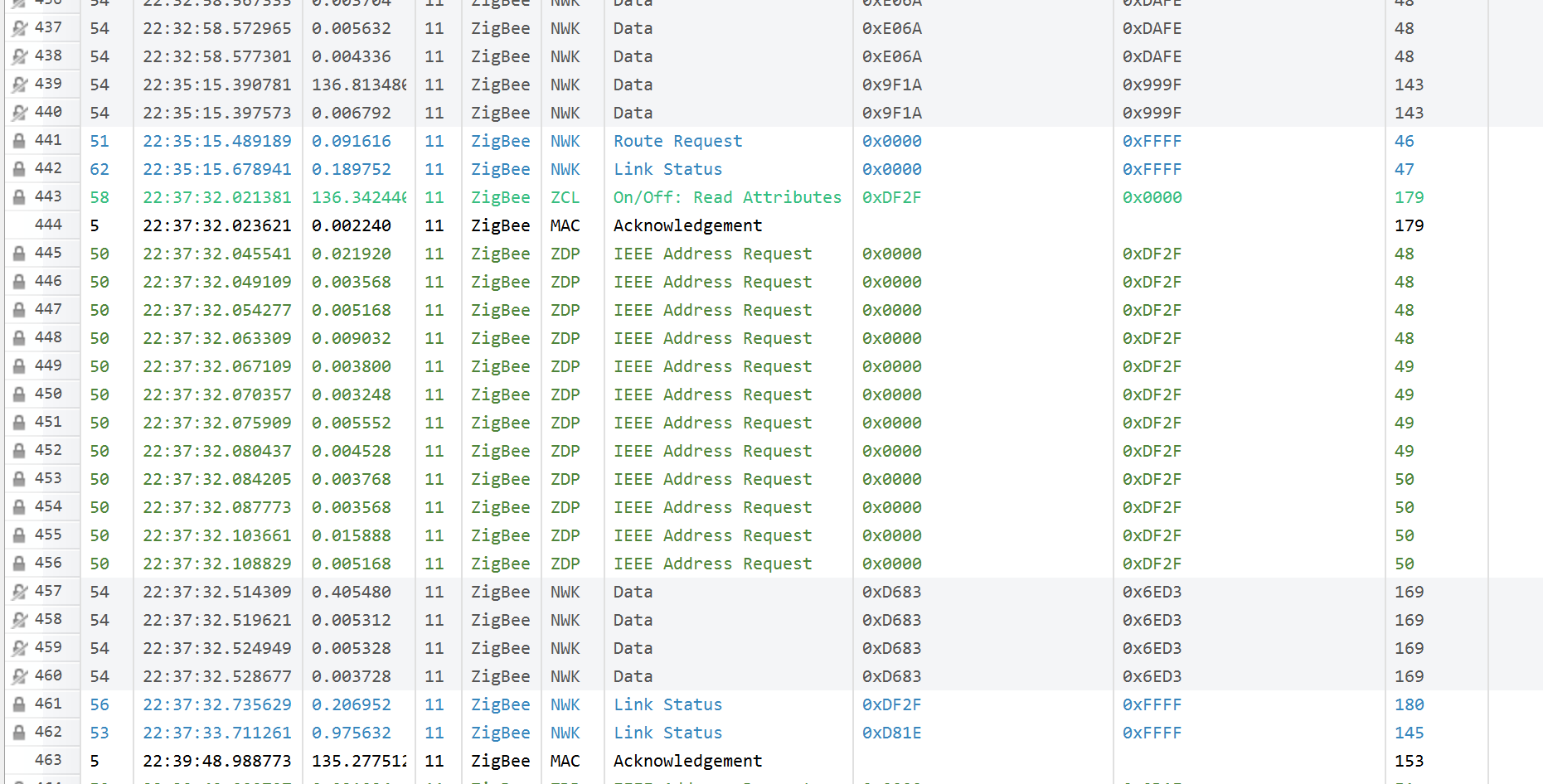Click the crossed-out lock icon on packet 439
1543x784 pixels.
click(19, 85)
